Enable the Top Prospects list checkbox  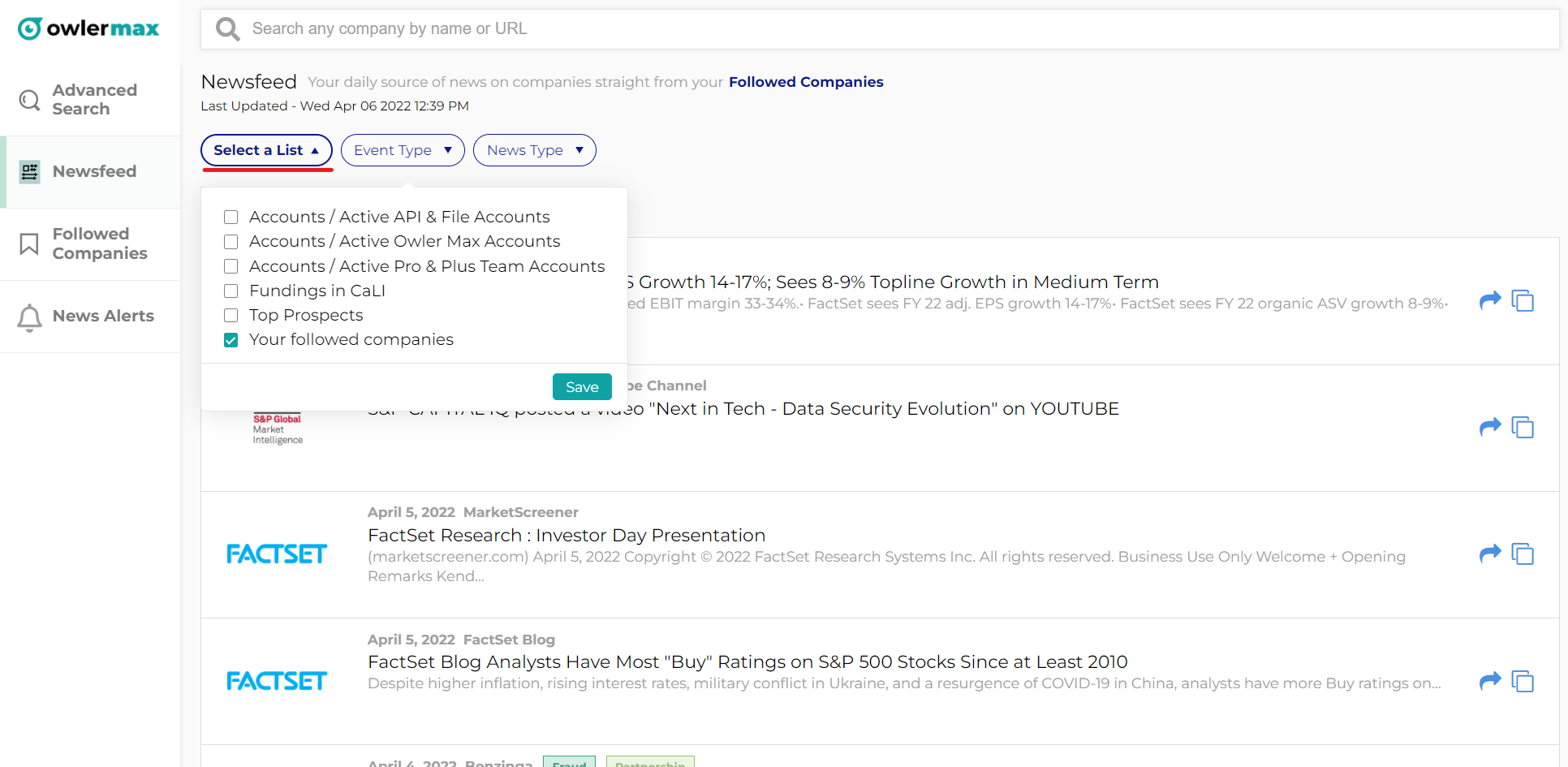tap(231, 315)
